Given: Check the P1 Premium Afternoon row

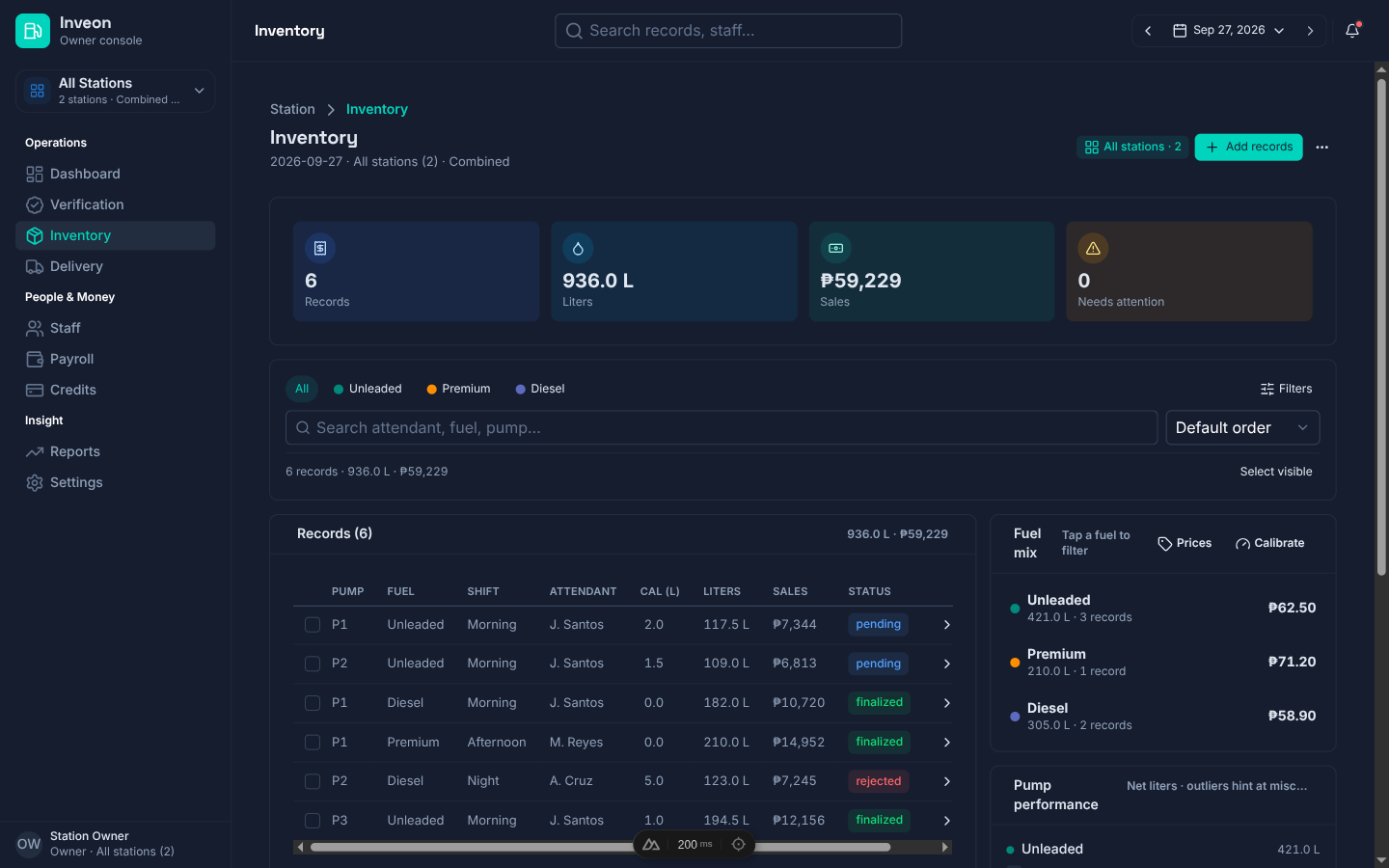Looking at the screenshot, I should 313,743.
